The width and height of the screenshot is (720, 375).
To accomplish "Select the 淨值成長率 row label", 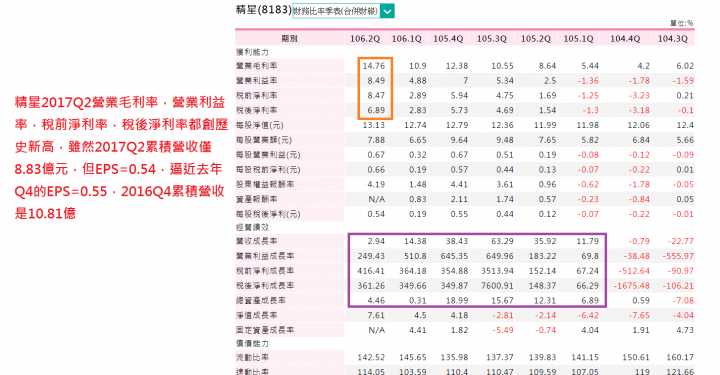I will tap(257, 315).
